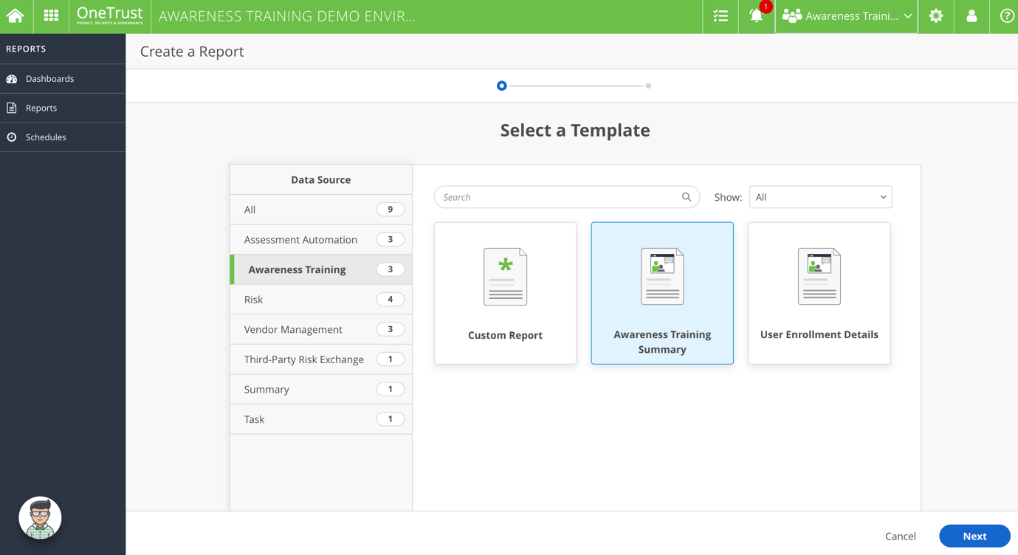Click the home icon in top bar

click(x=16, y=16)
